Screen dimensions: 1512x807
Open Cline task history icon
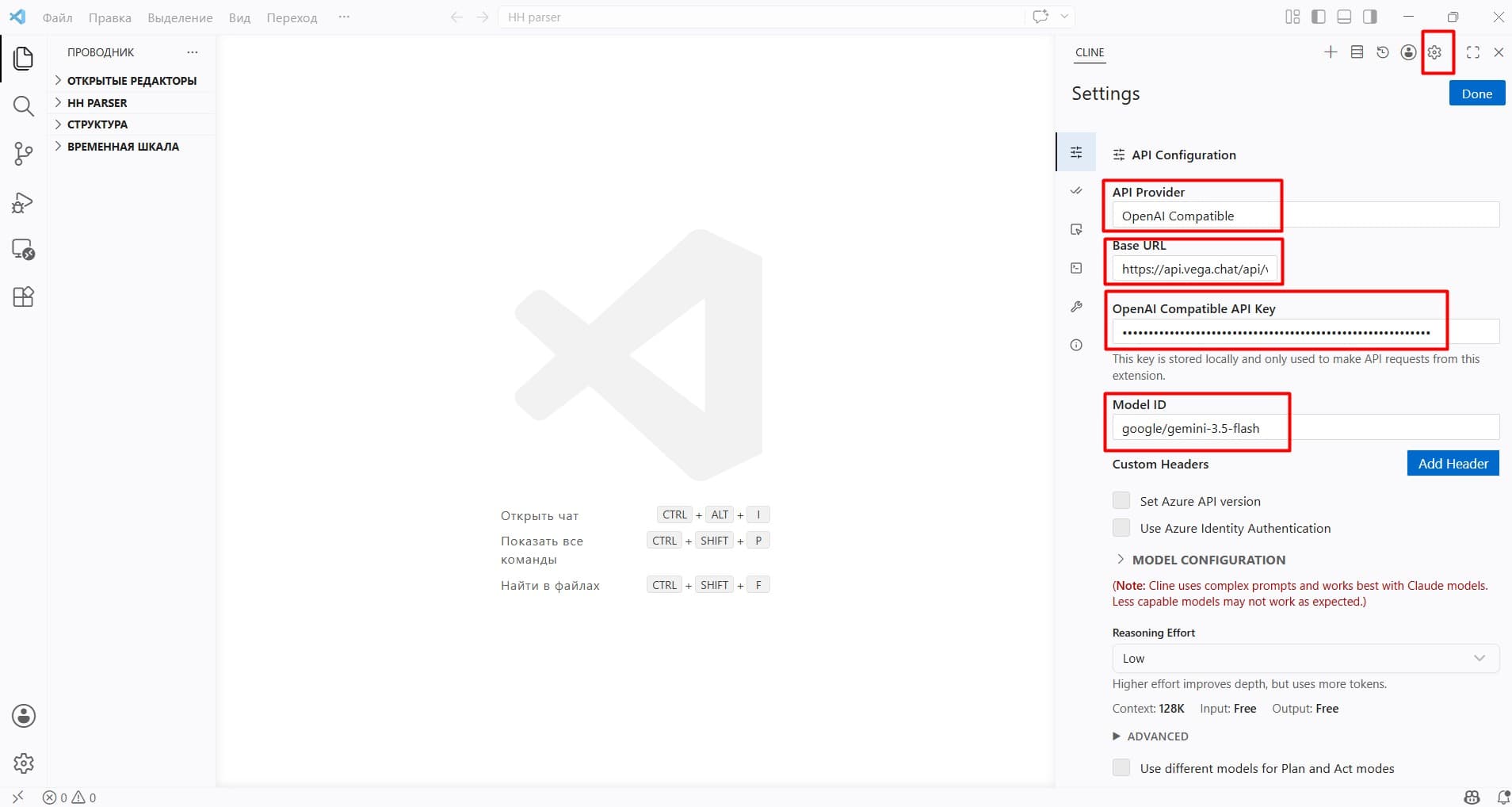(1383, 52)
